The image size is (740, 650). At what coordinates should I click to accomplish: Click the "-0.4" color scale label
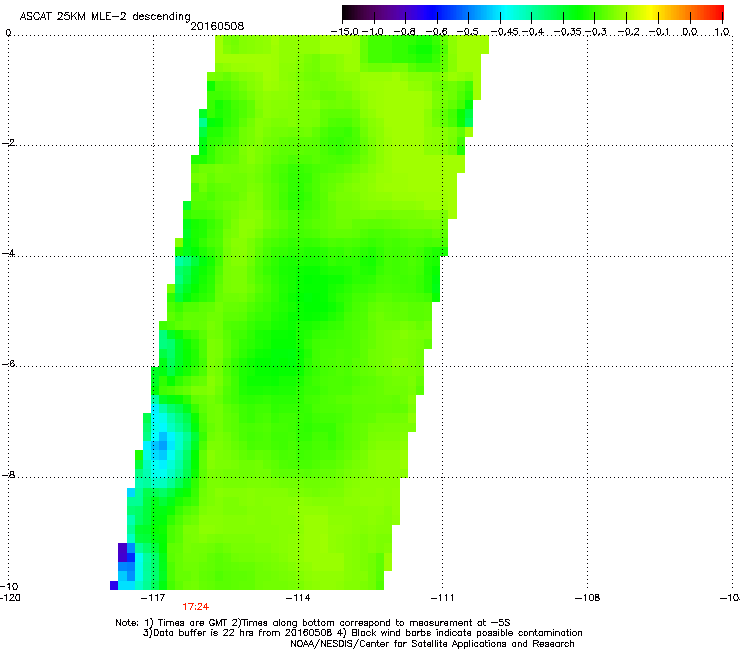[x=533, y=32]
